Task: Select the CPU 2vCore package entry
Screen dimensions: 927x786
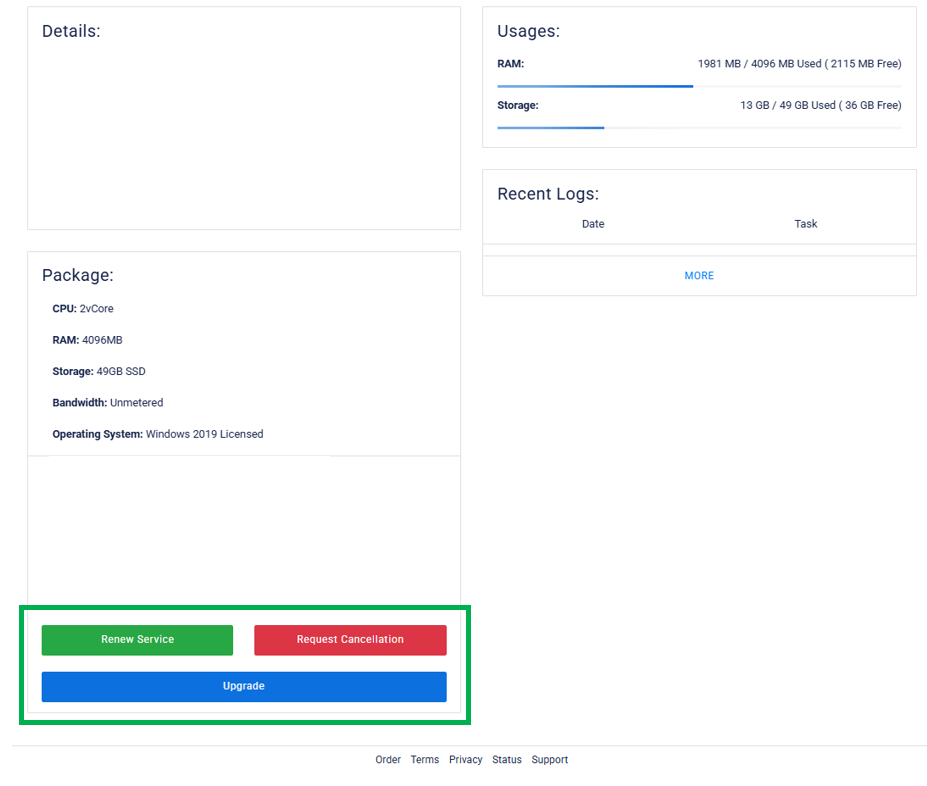Action: [x=83, y=309]
